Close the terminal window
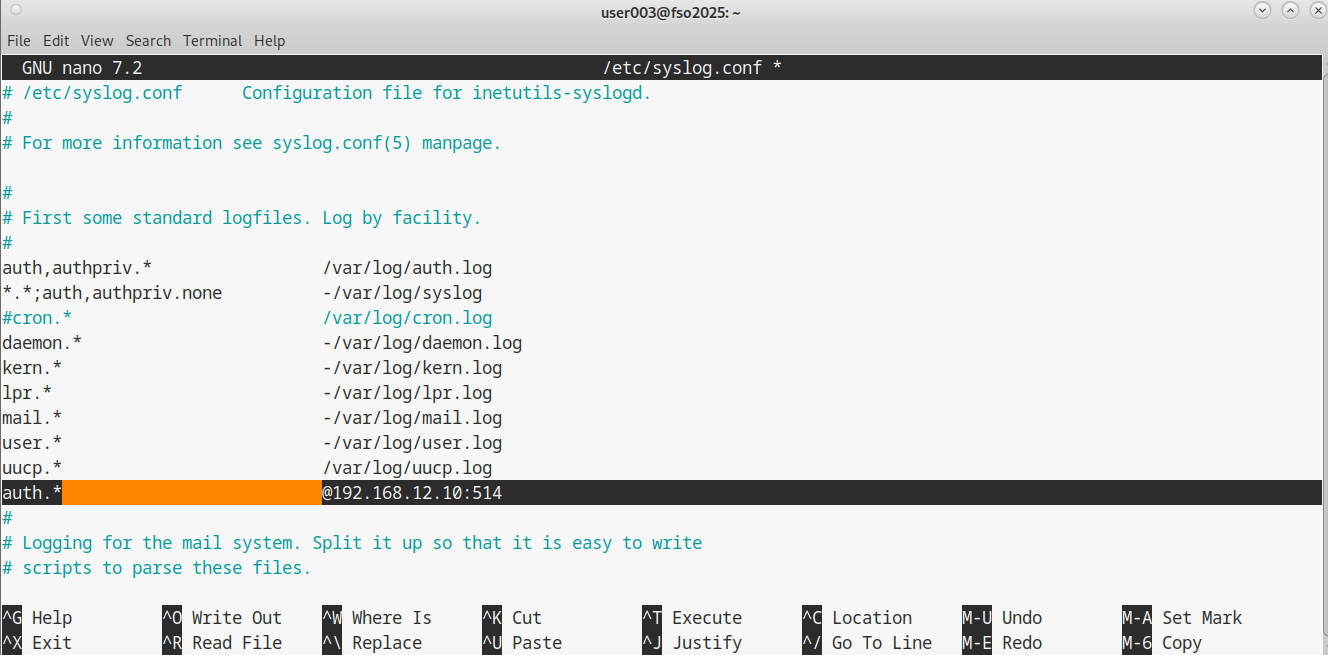 coord(1314,11)
